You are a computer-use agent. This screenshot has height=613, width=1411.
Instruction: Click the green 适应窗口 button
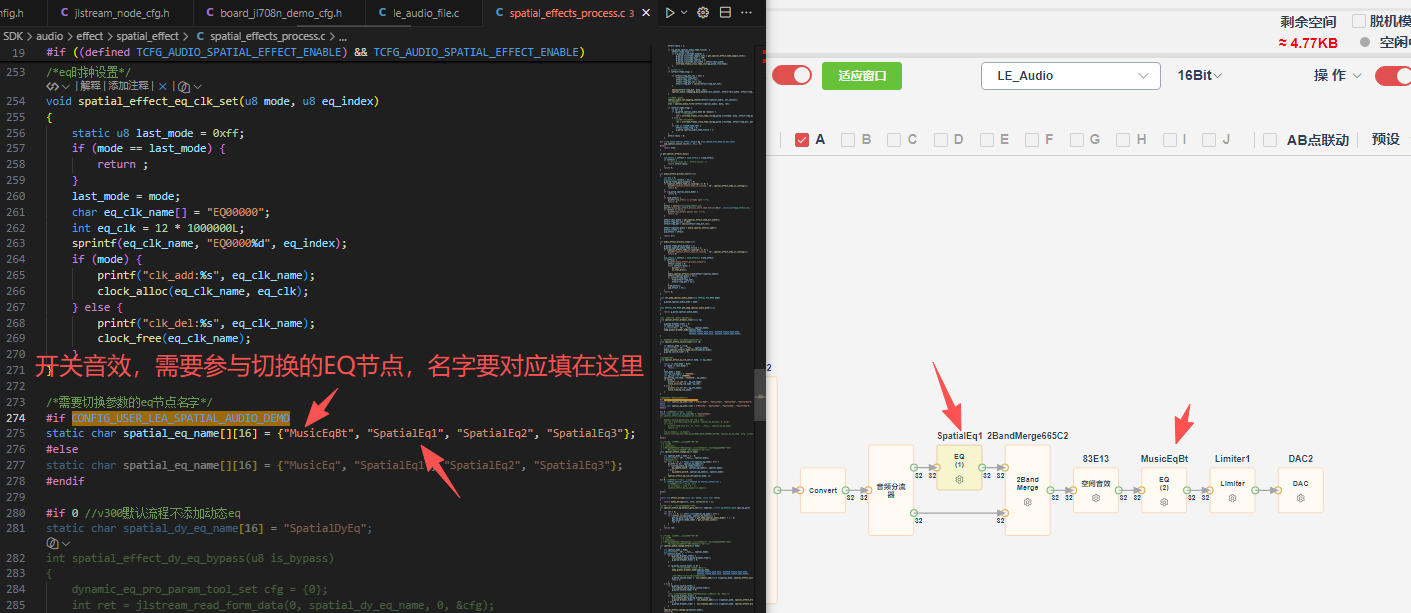point(862,76)
